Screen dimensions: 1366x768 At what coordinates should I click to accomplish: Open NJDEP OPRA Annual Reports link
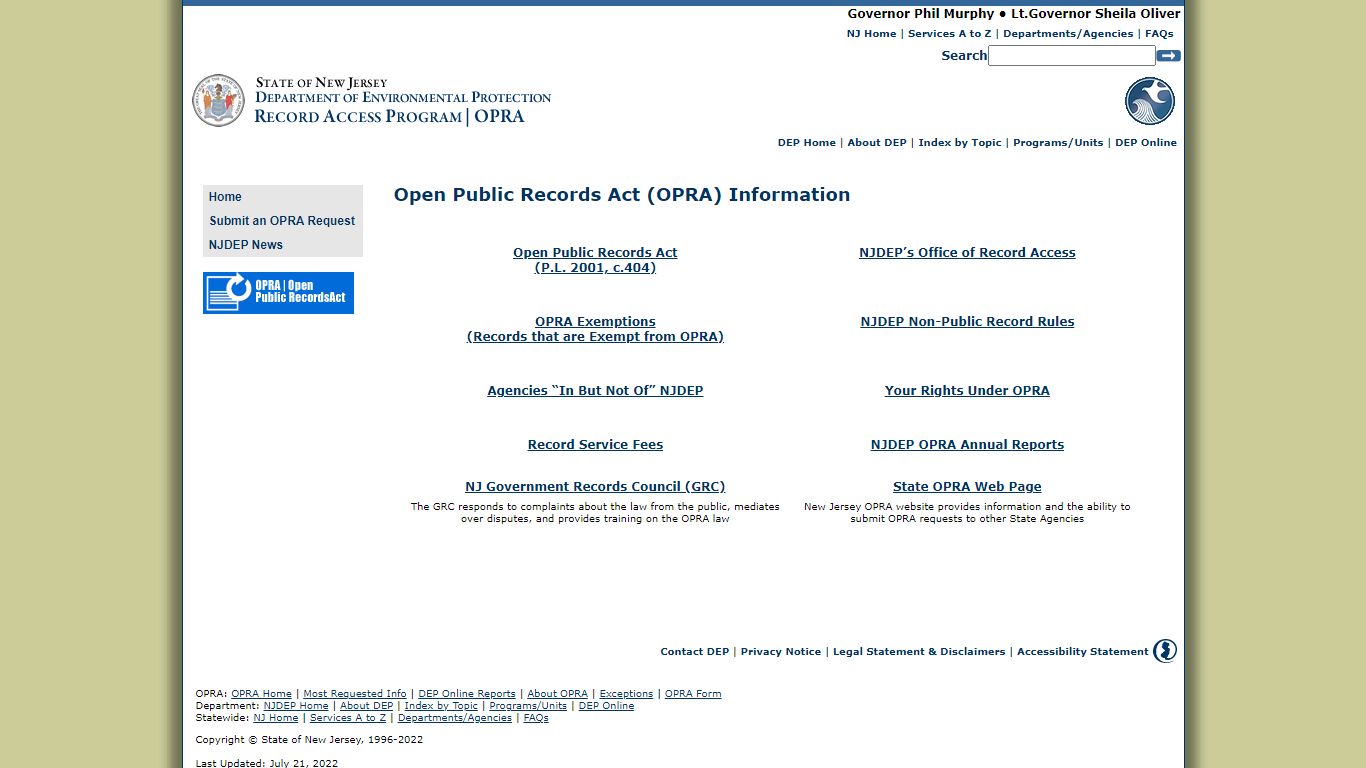coord(967,445)
